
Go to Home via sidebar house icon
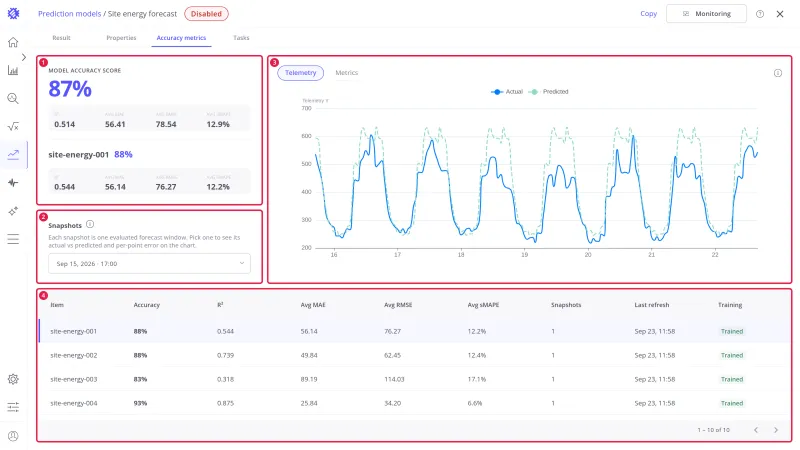pos(13,42)
